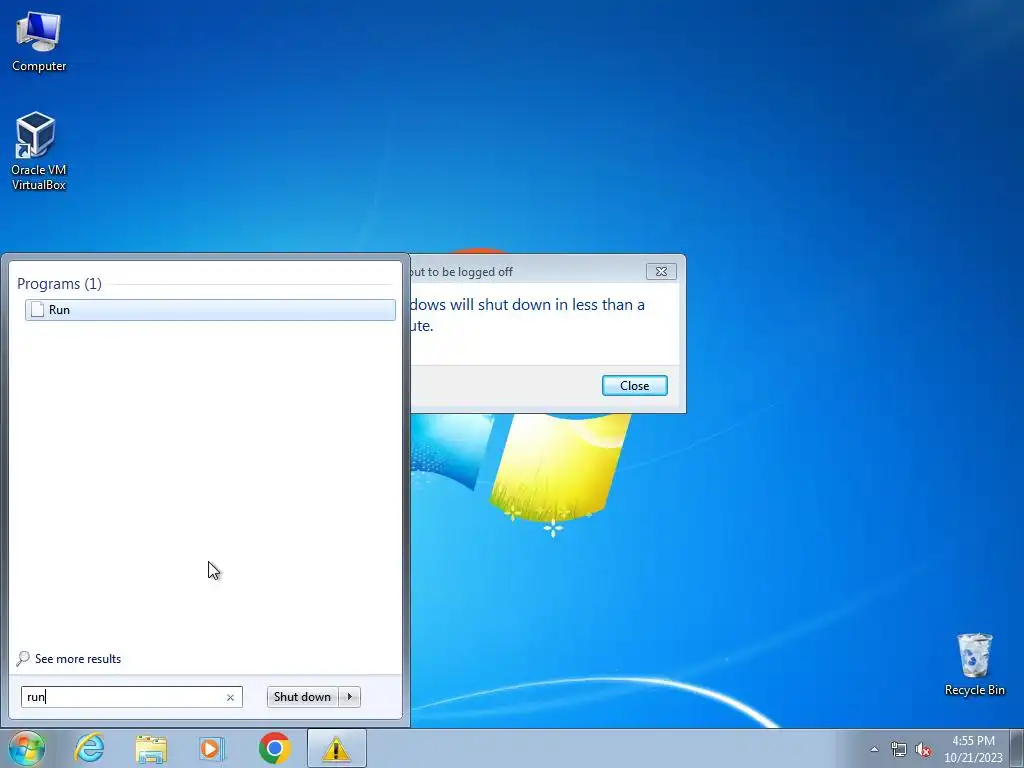1024x768 pixels.
Task: Select the Oracle VM VirtualBox shortcut
Action: click(x=39, y=152)
